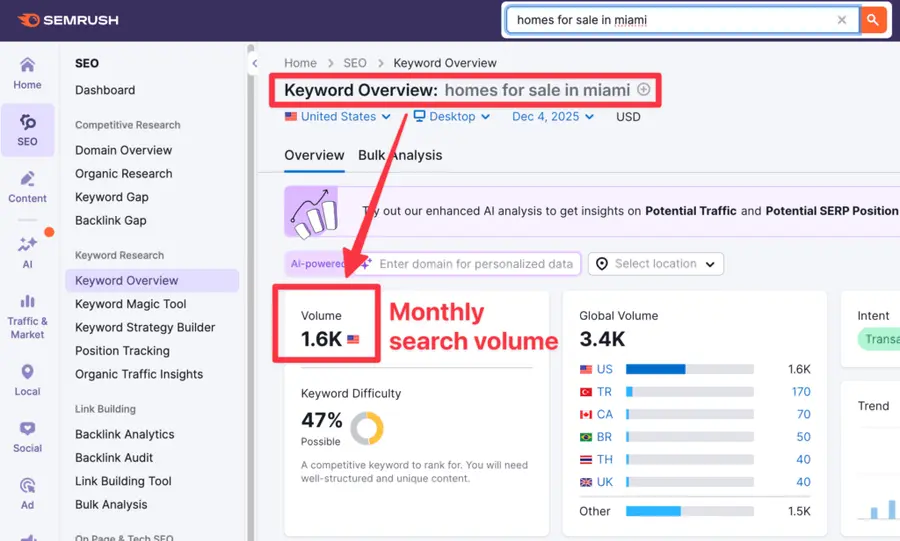Viewport: 900px width, 541px height.
Task: Click the US volume bar
Action: tap(689, 369)
